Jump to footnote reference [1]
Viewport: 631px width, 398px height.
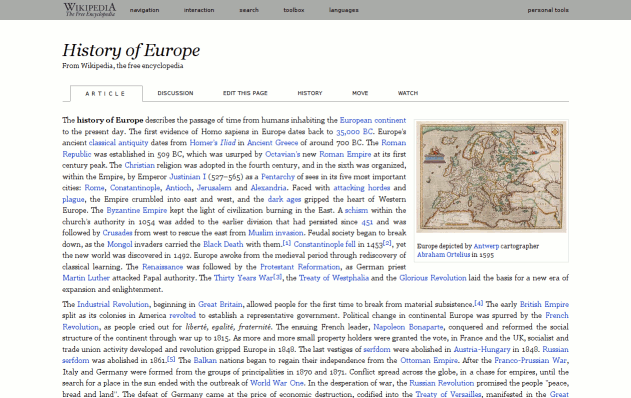click(287, 243)
